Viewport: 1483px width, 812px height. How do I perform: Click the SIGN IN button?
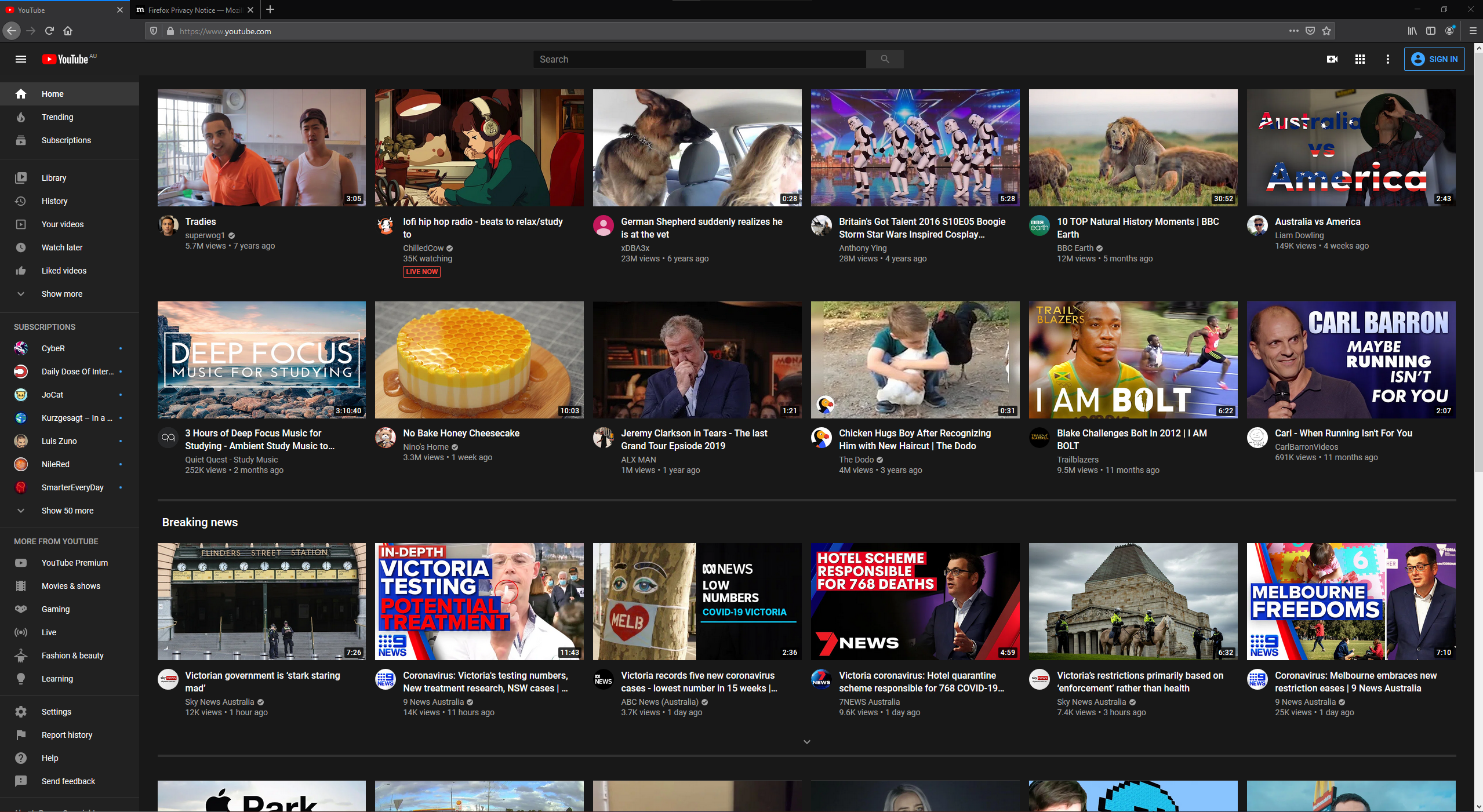click(1434, 59)
